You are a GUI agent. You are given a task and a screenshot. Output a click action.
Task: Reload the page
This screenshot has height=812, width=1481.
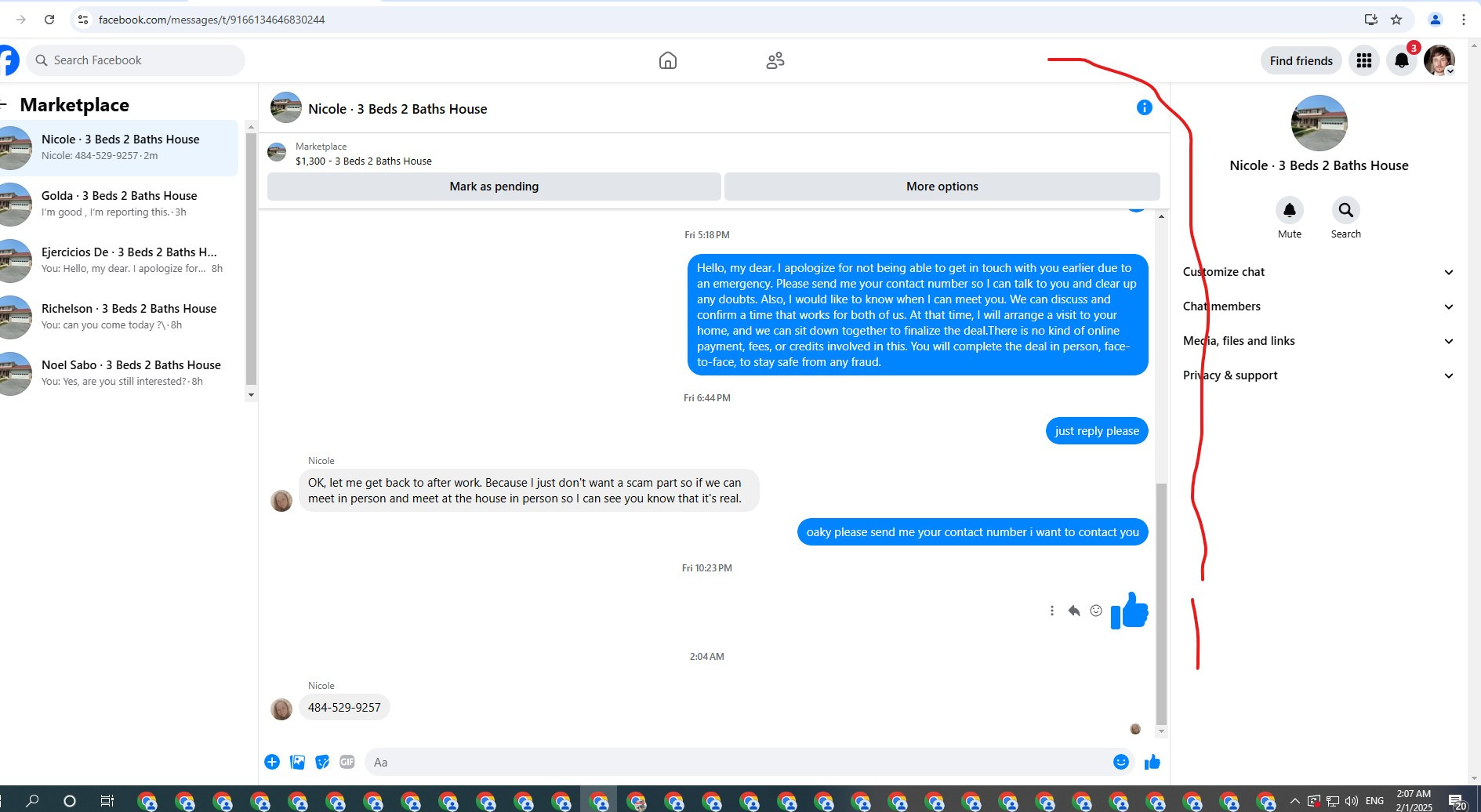(x=49, y=20)
